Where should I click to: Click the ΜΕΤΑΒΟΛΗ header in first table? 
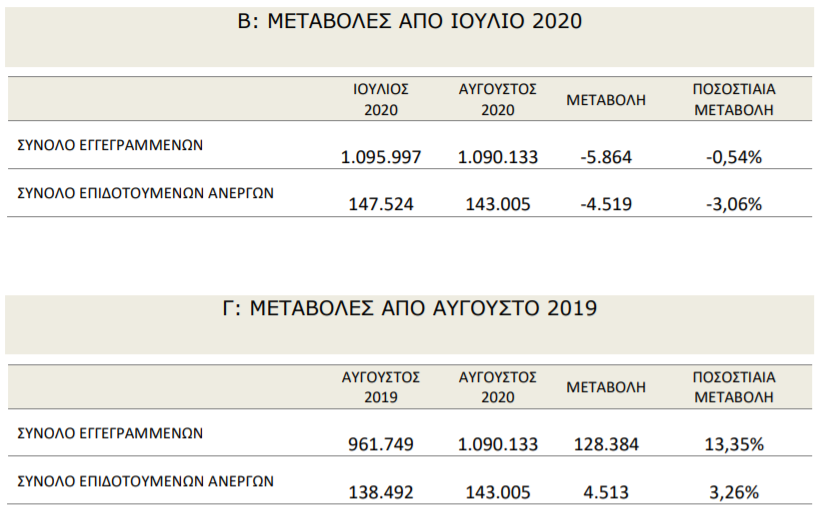pyautogui.click(x=606, y=100)
